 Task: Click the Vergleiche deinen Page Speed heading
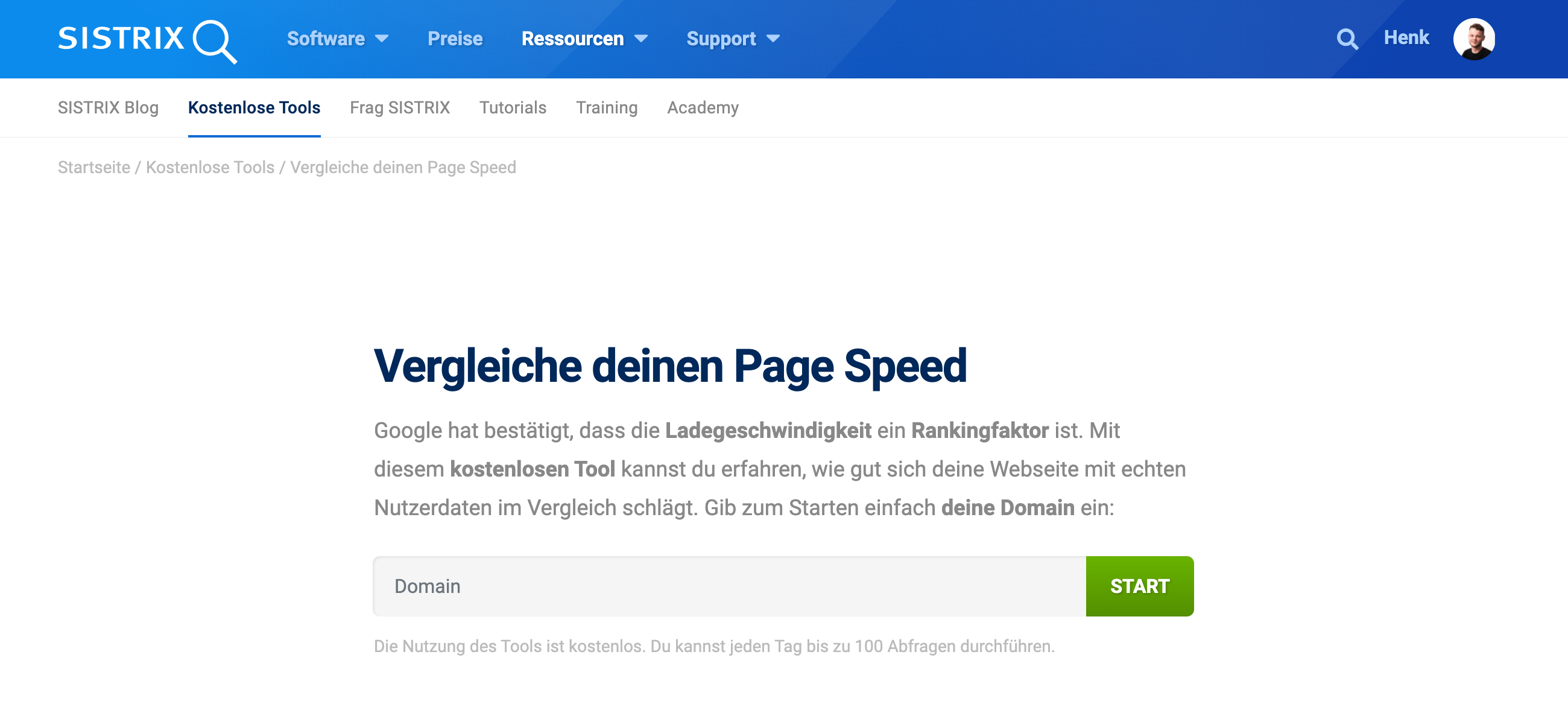tap(669, 366)
